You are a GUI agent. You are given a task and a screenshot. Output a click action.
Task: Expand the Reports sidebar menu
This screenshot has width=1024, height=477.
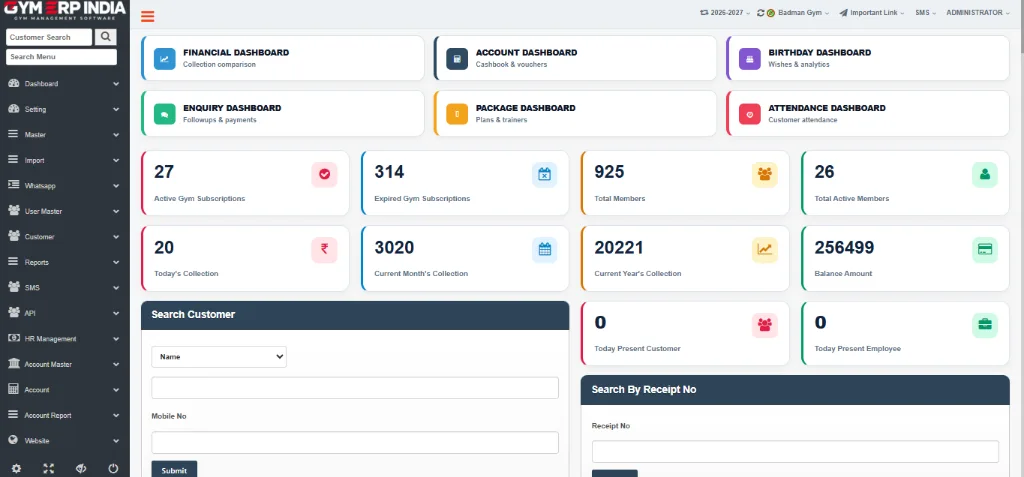tap(65, 262)
